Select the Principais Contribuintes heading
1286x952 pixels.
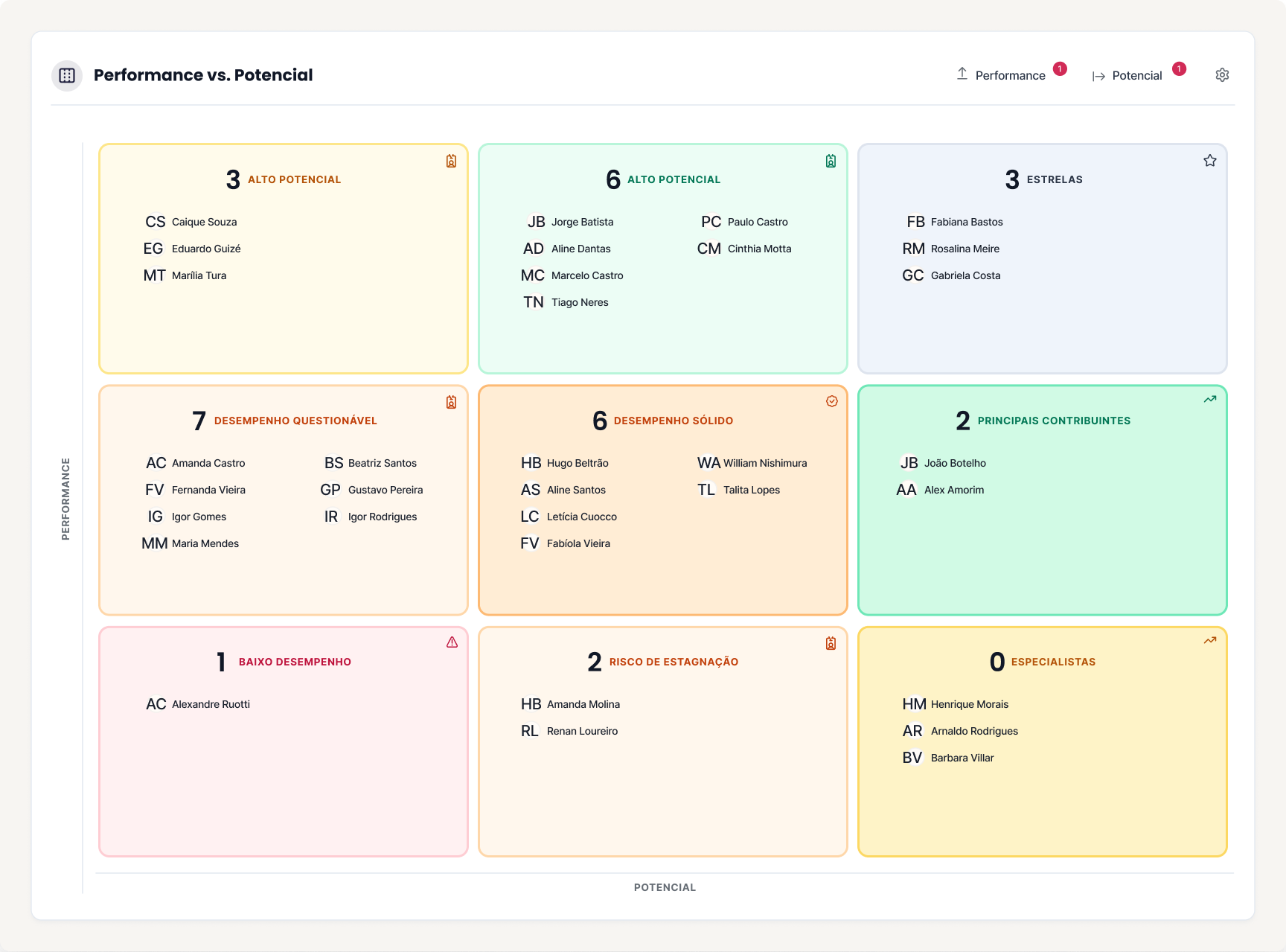click(1054, 421)
